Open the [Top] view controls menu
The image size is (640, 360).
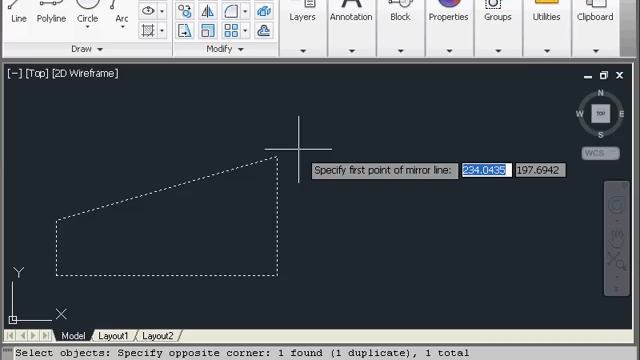click(x=37, y=73)
